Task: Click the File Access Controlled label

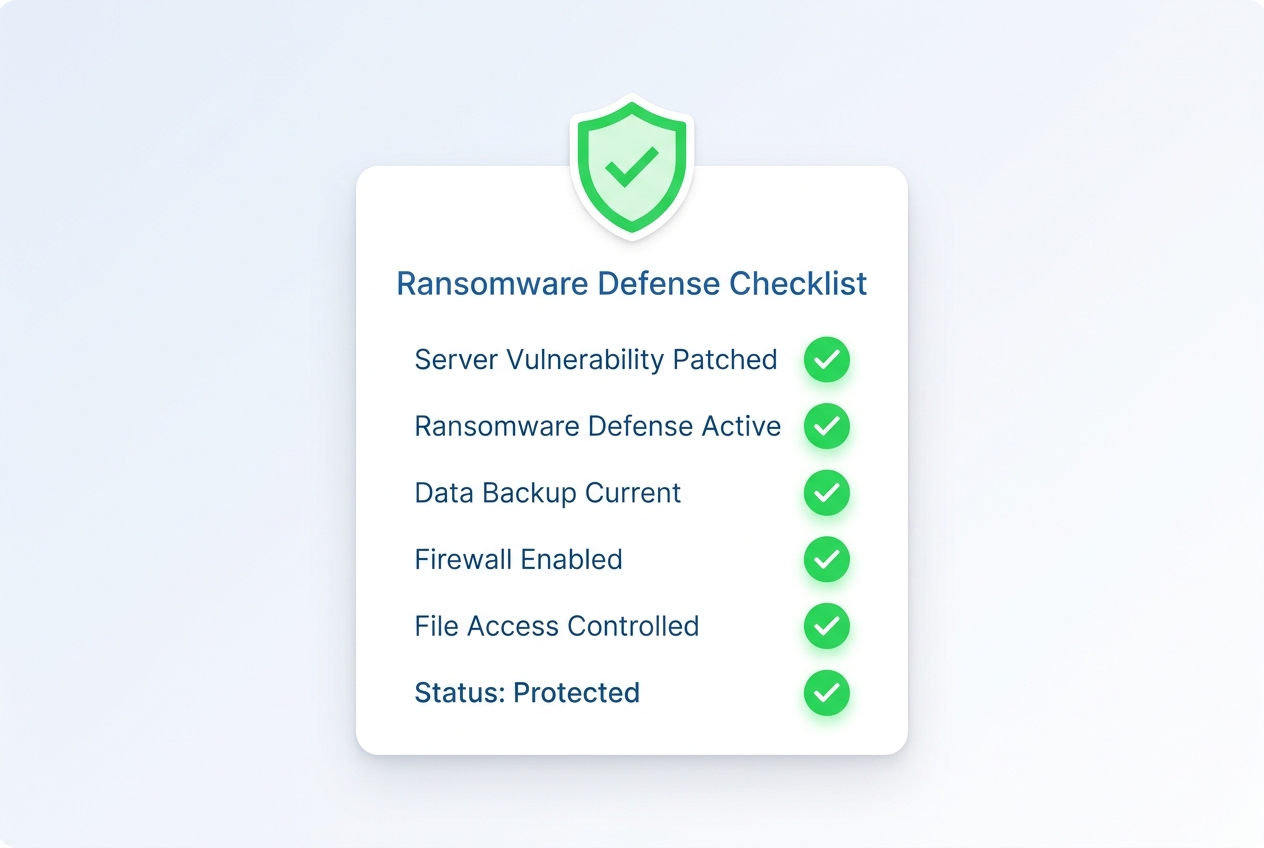Action: pyautogui.click(x=557, y=626)
